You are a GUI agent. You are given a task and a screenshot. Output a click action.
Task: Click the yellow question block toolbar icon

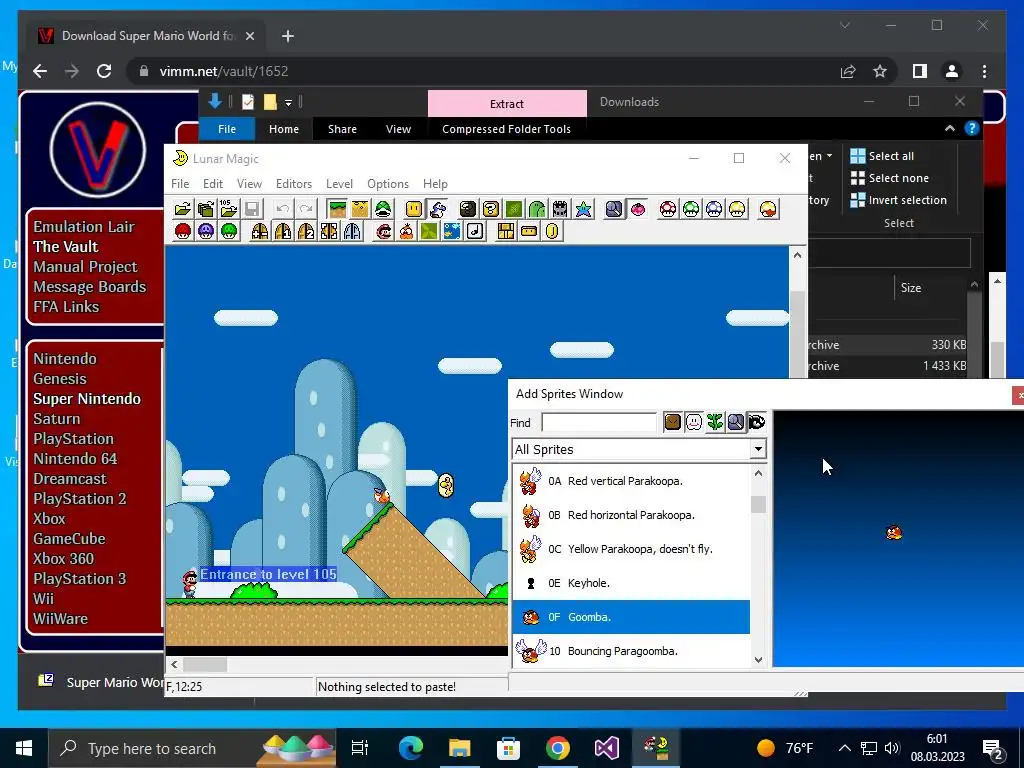[490, 209]
